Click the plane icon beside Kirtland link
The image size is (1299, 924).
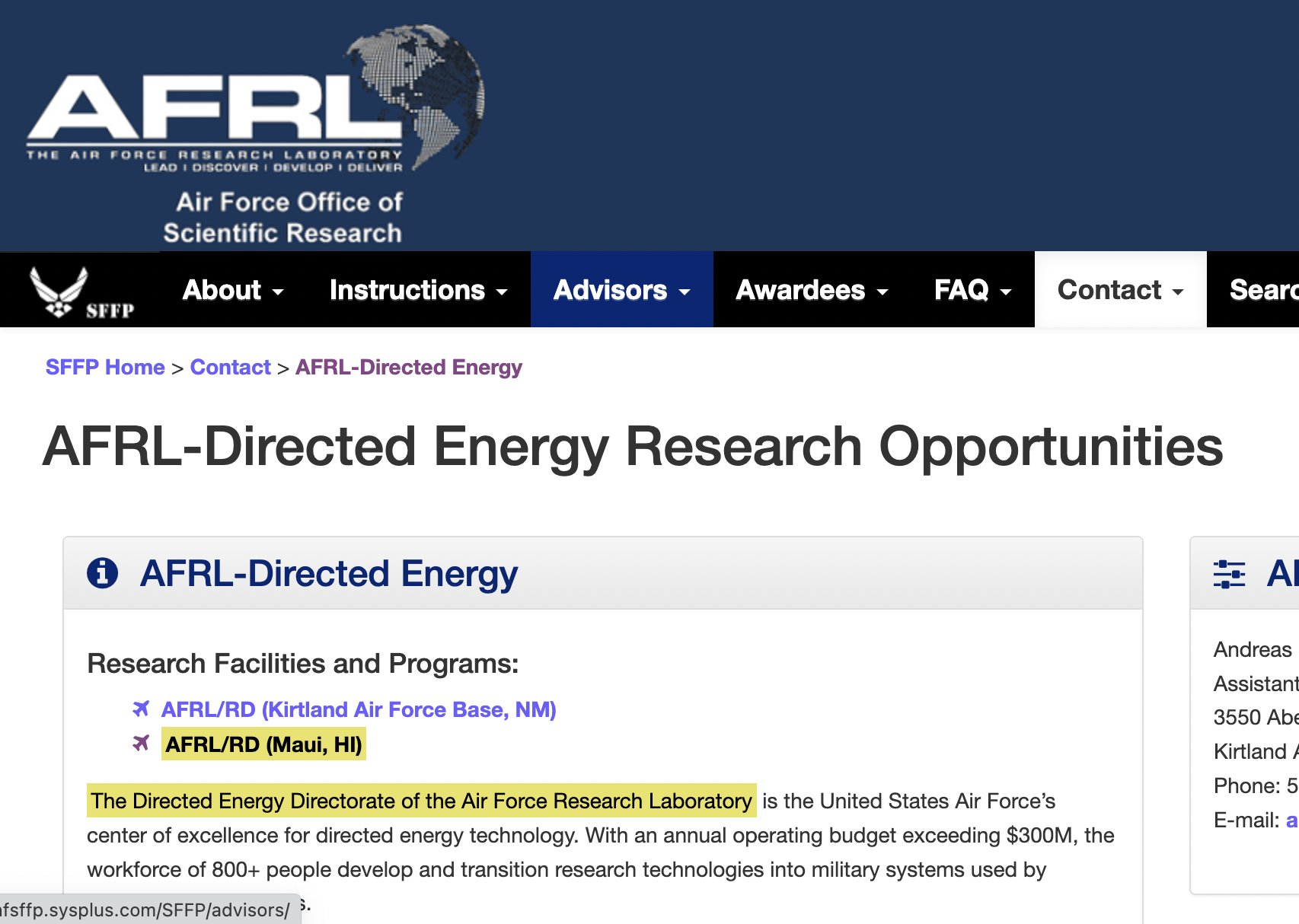pos(141,709)
